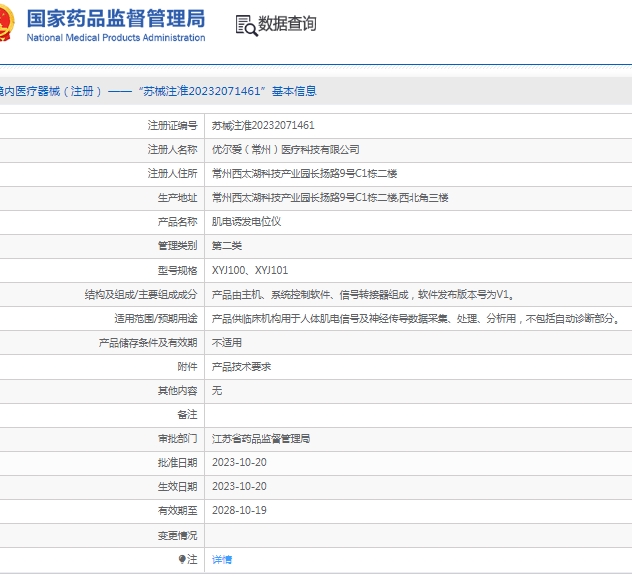Viewport: 632px width, 577px height.
Task: Click the 注册人名称 label
Action: (173, 149)
